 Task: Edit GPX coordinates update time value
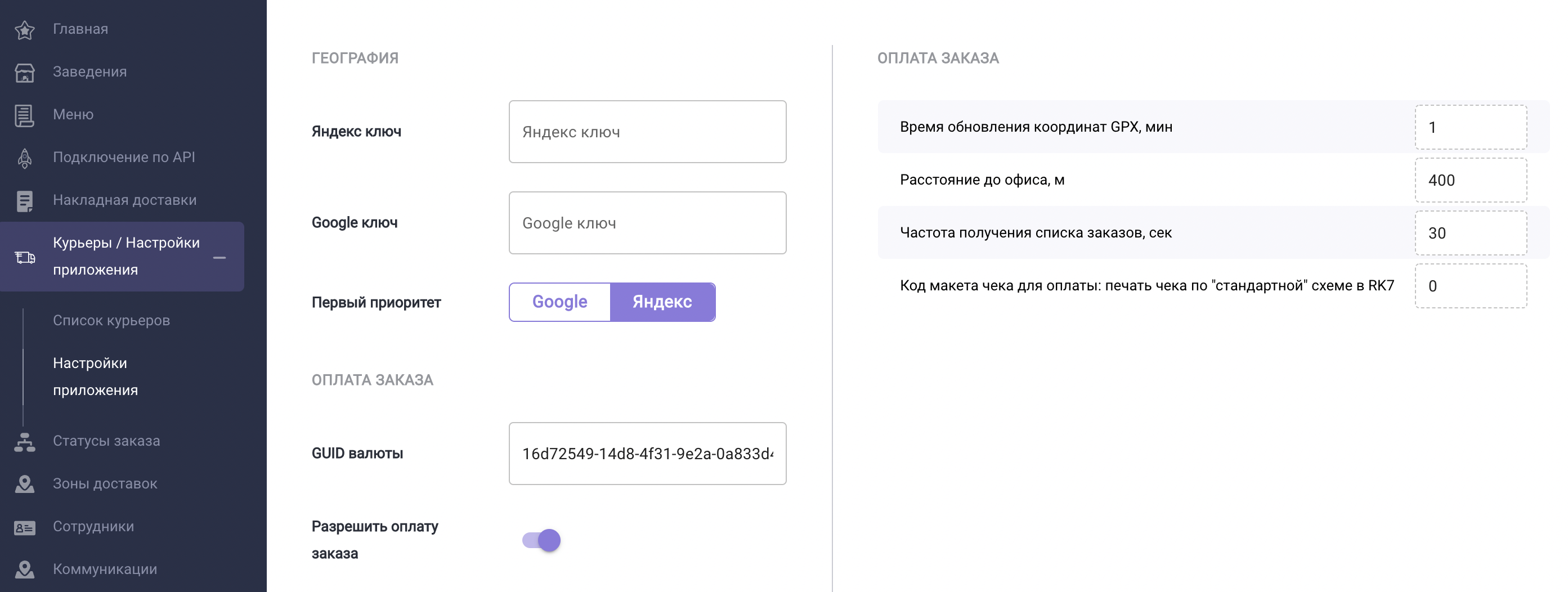click(x=1471, y=127)
